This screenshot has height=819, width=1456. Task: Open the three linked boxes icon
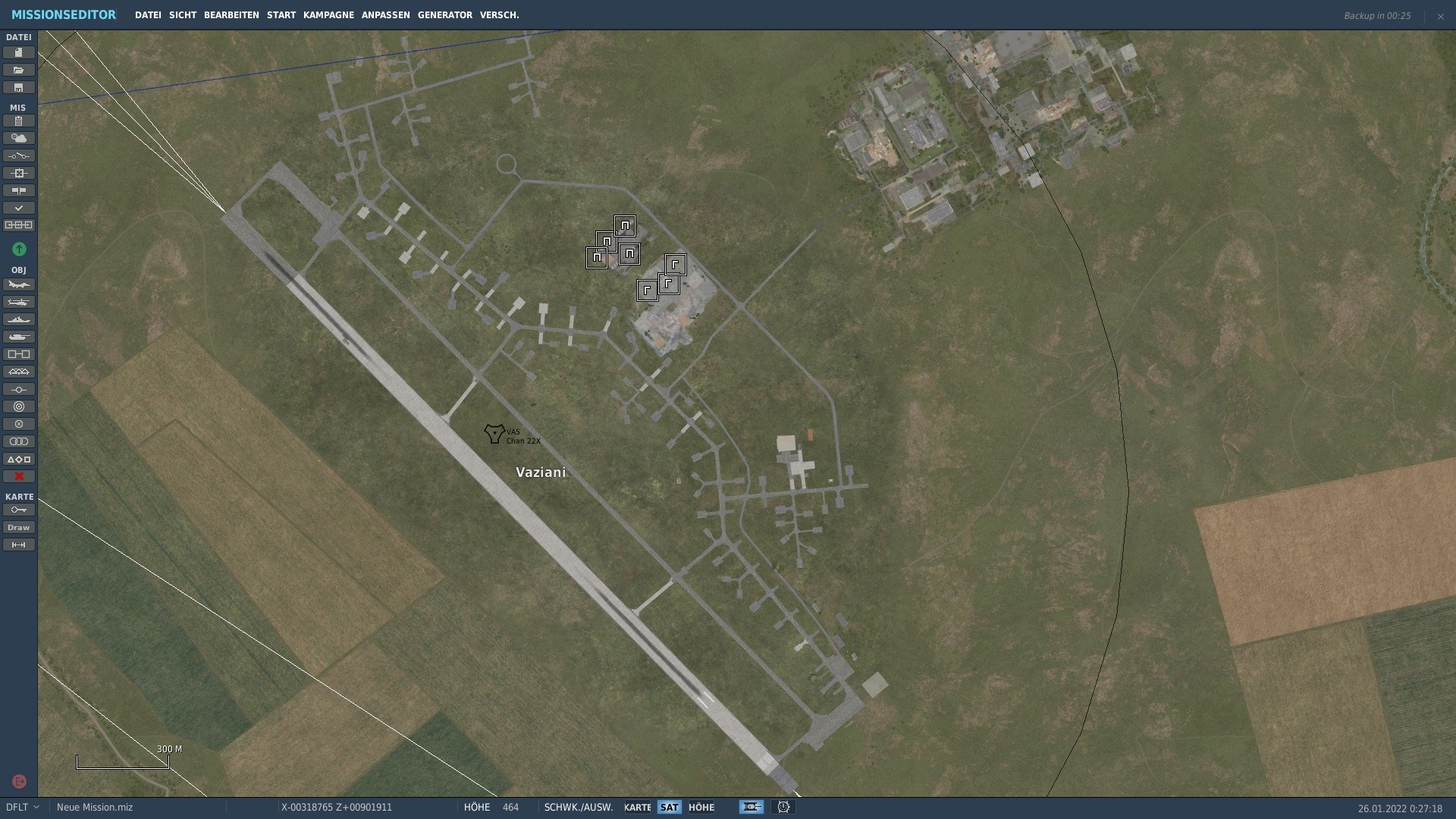tap(19, 225)
